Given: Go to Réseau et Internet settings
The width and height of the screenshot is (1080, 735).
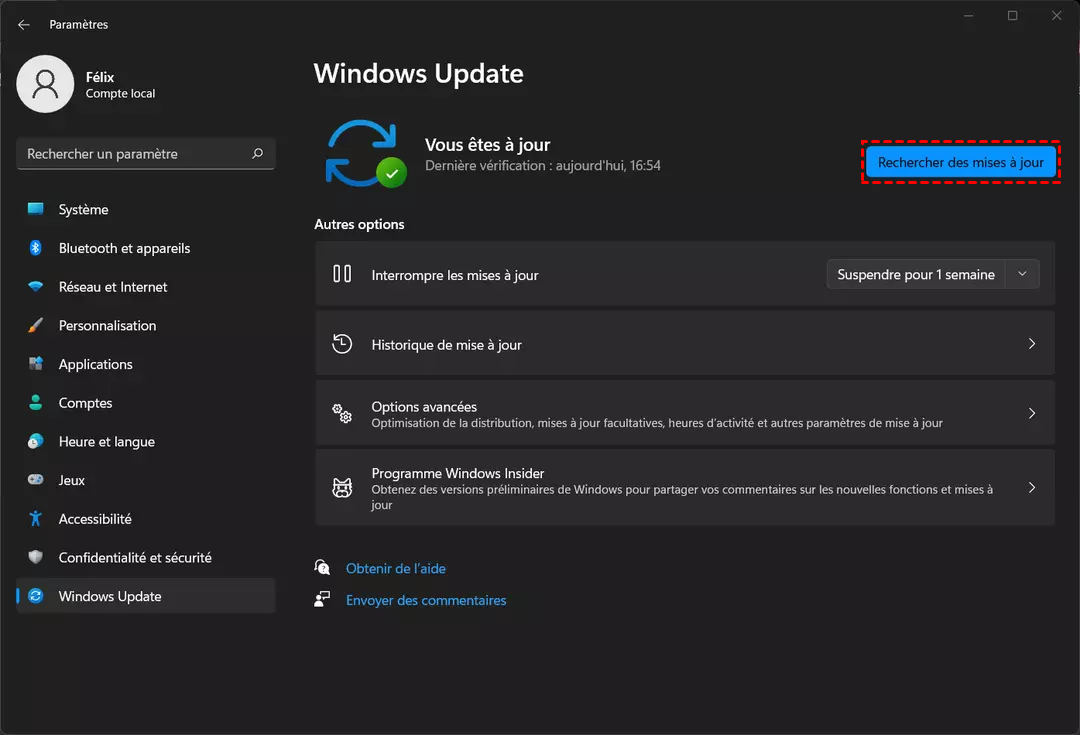Looking at the screenshot, I should tap(145, 287).
